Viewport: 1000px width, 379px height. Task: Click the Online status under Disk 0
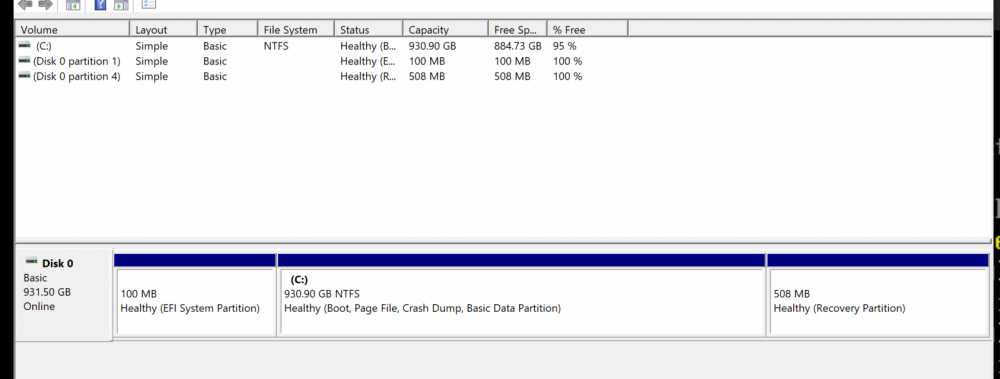(x=39, y=306)
